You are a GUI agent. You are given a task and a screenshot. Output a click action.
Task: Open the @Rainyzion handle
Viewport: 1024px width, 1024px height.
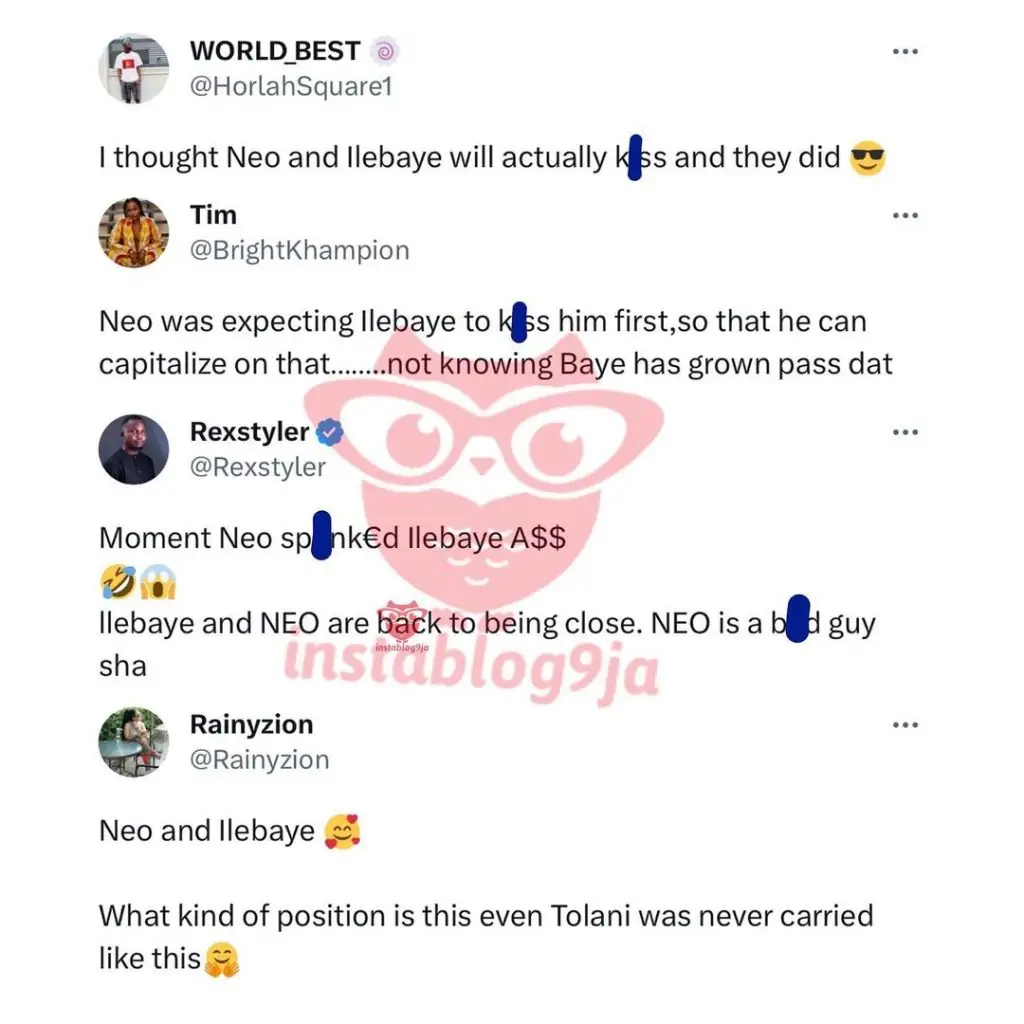(259, 760)
